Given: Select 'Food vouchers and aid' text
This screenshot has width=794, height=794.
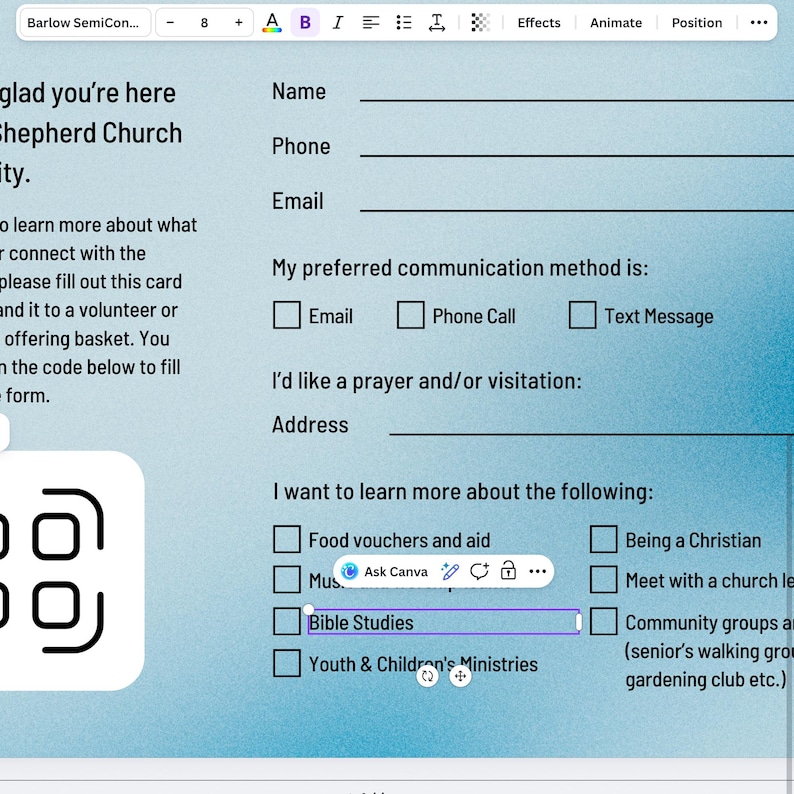Looking at the screenshot, I should pos(399,540).
